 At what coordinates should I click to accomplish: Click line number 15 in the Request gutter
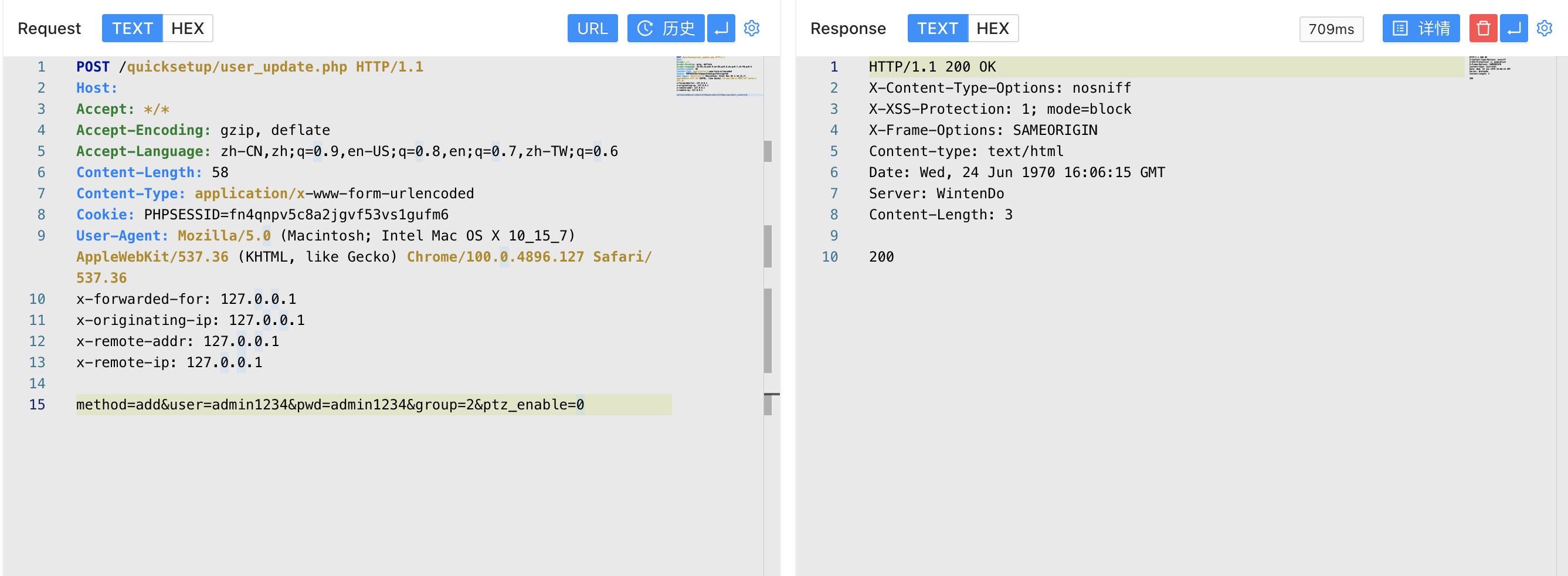pos(37,405)
